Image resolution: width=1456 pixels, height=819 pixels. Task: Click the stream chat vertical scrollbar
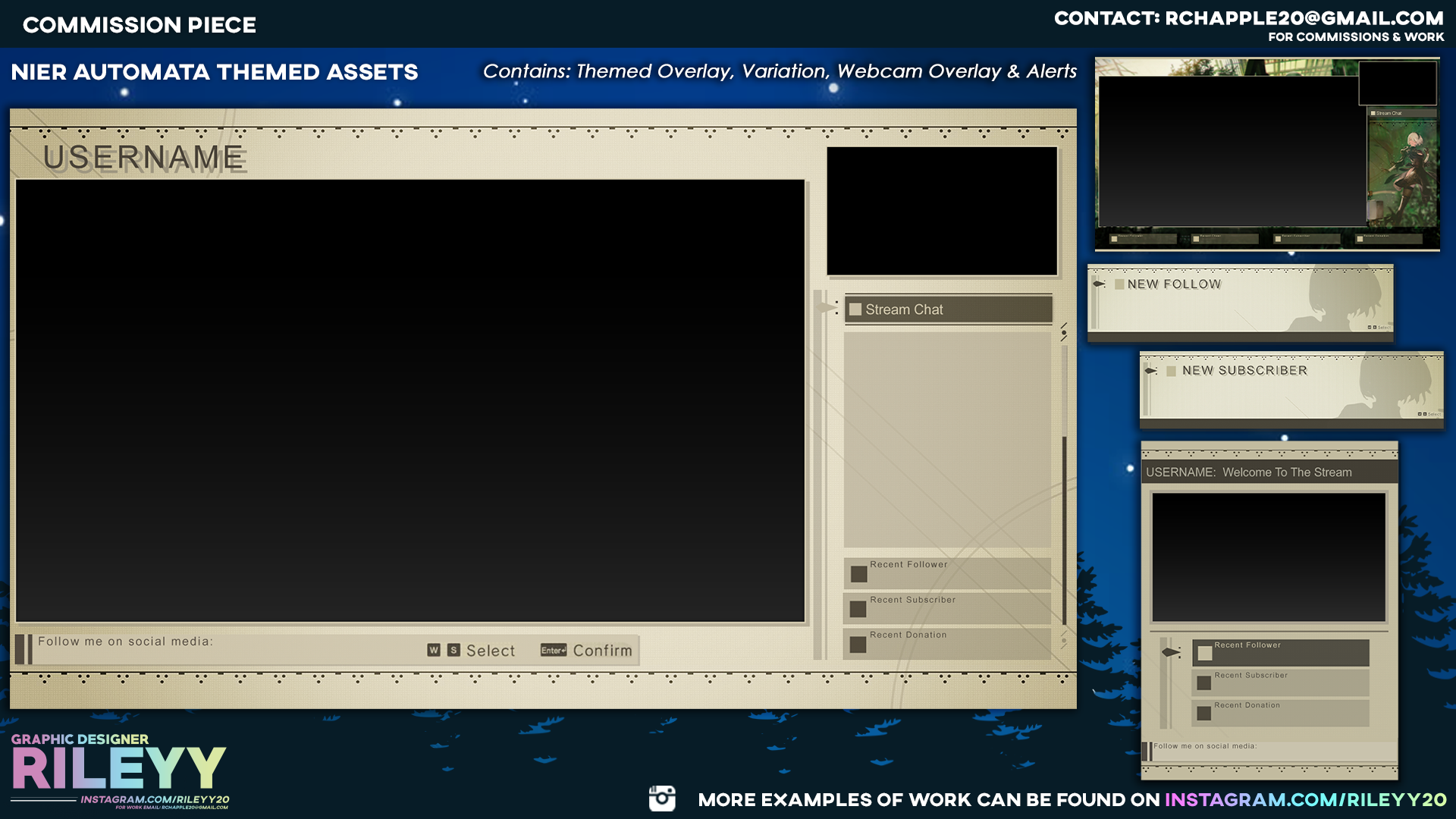1064,485
